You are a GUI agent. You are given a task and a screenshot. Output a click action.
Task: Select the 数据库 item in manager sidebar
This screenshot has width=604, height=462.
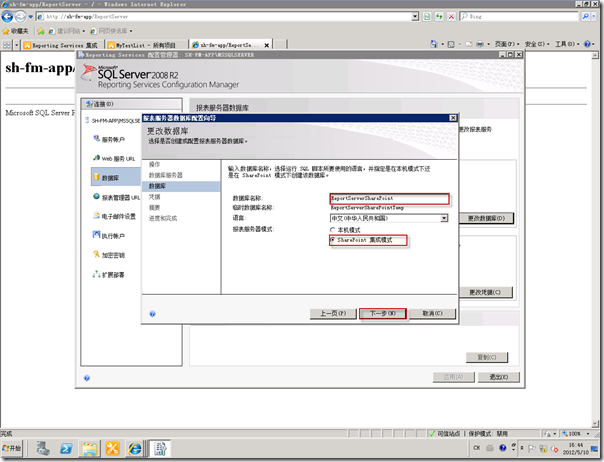116,177
